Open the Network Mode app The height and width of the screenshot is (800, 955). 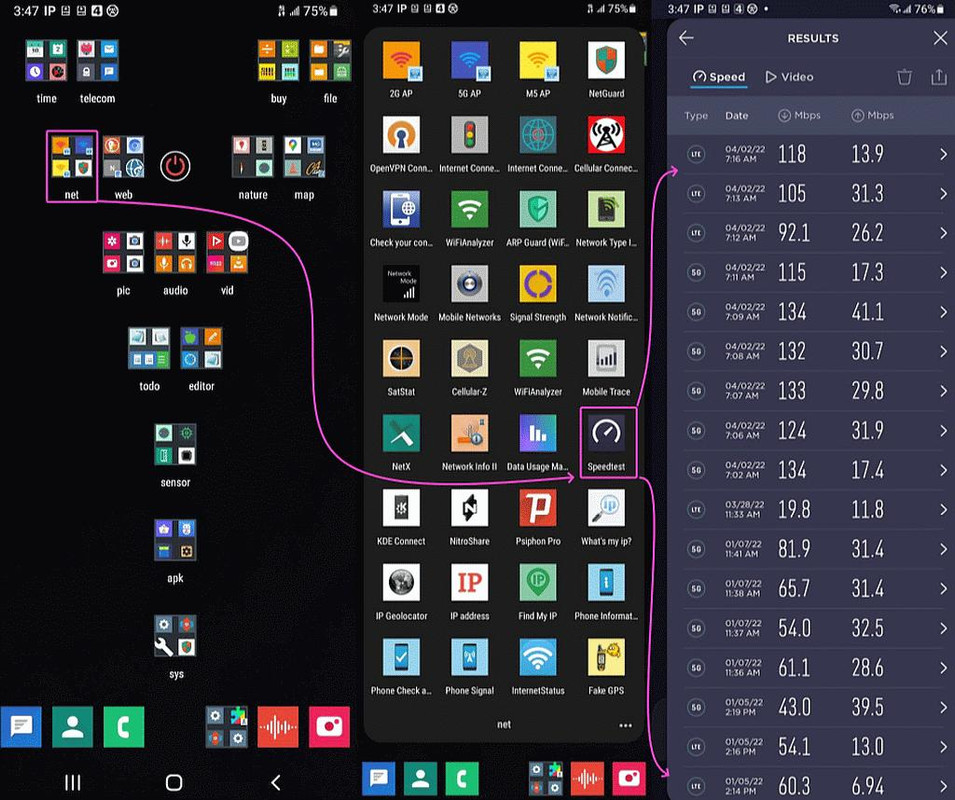pos(401,284)
